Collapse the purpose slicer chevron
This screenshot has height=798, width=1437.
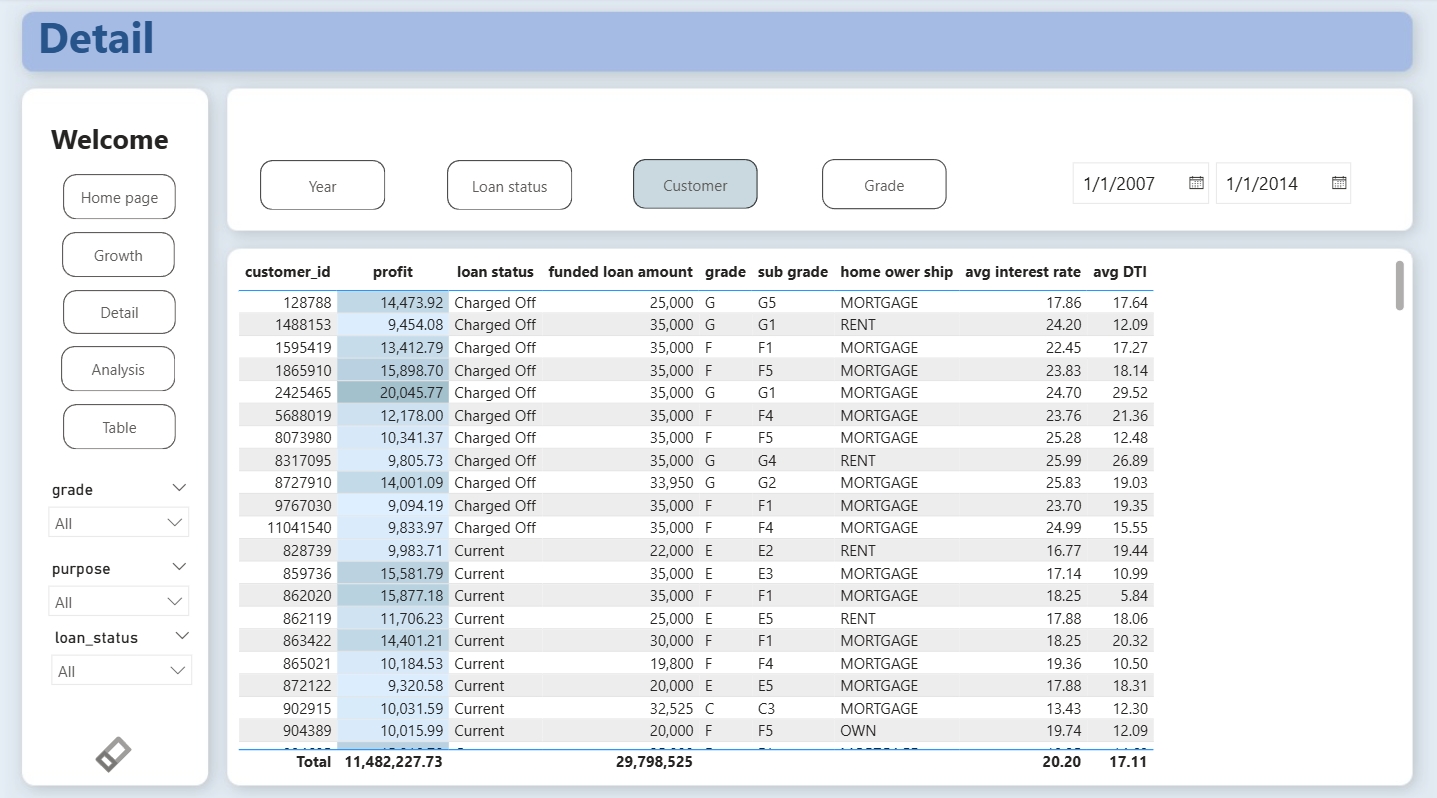coord(179,567)
